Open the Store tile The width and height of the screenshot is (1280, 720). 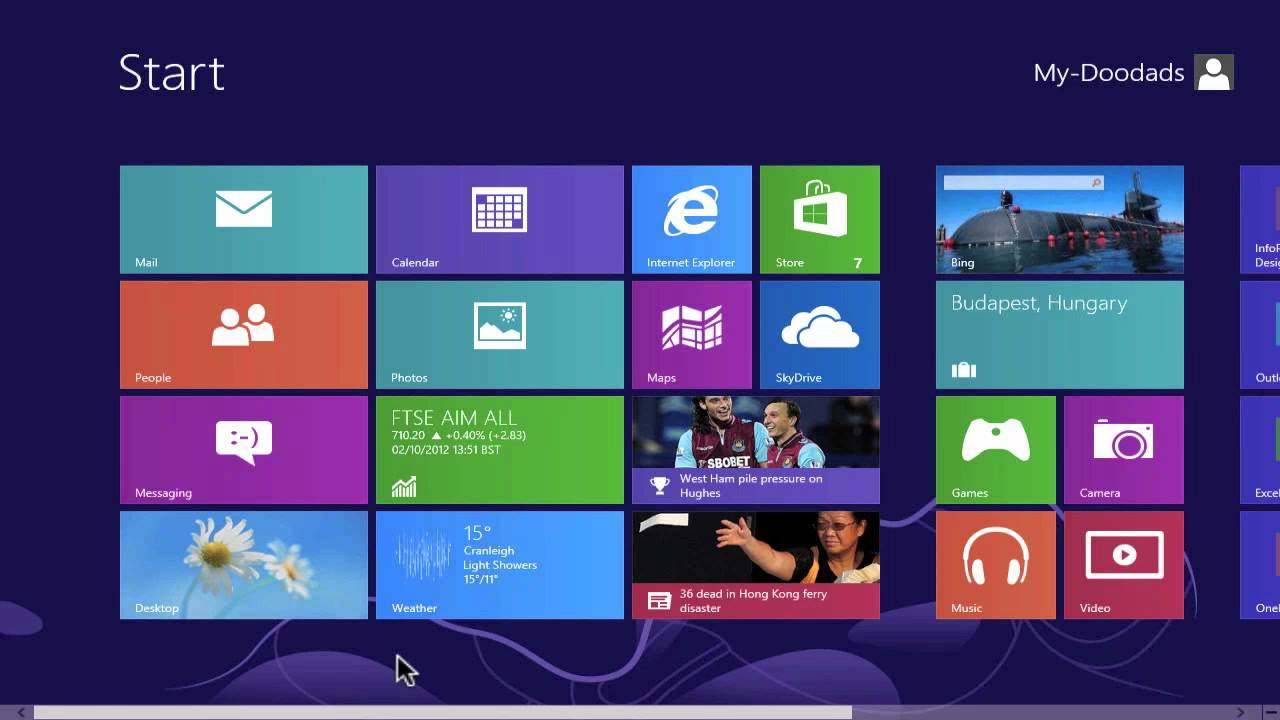point(820,219)
